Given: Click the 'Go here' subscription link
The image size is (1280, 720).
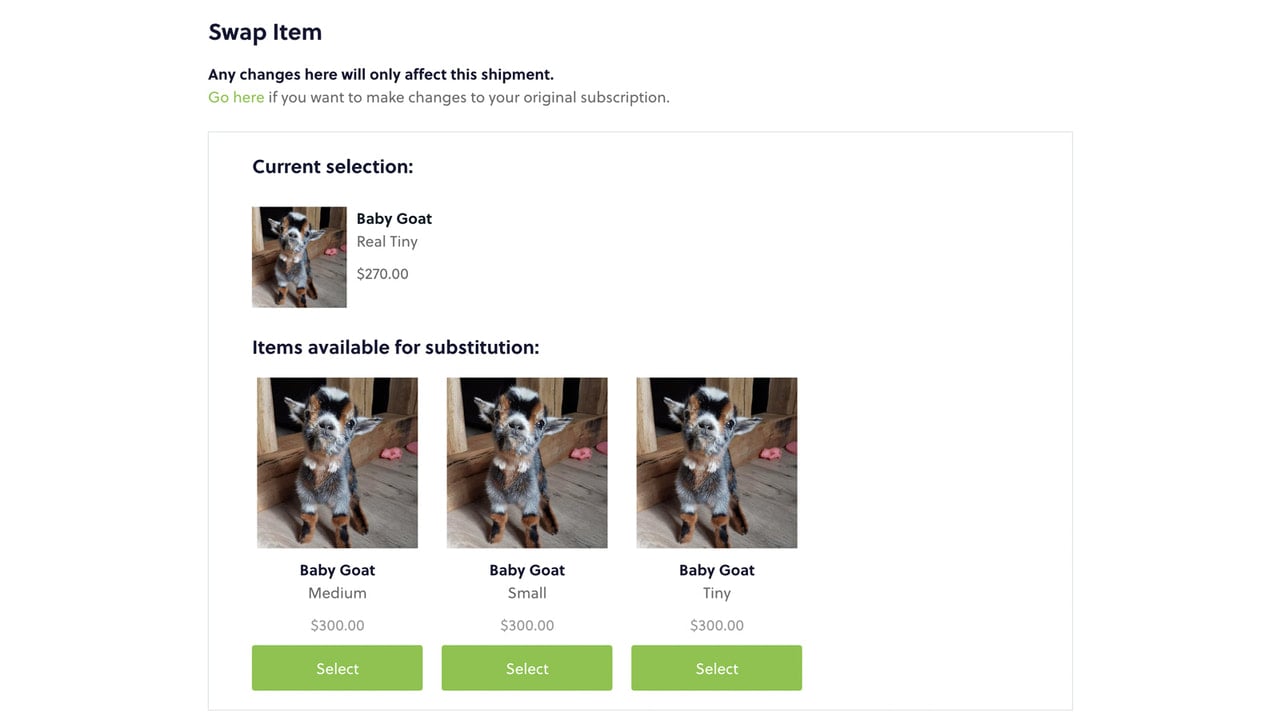Looking at the screenshot, I should click(236, 97).
